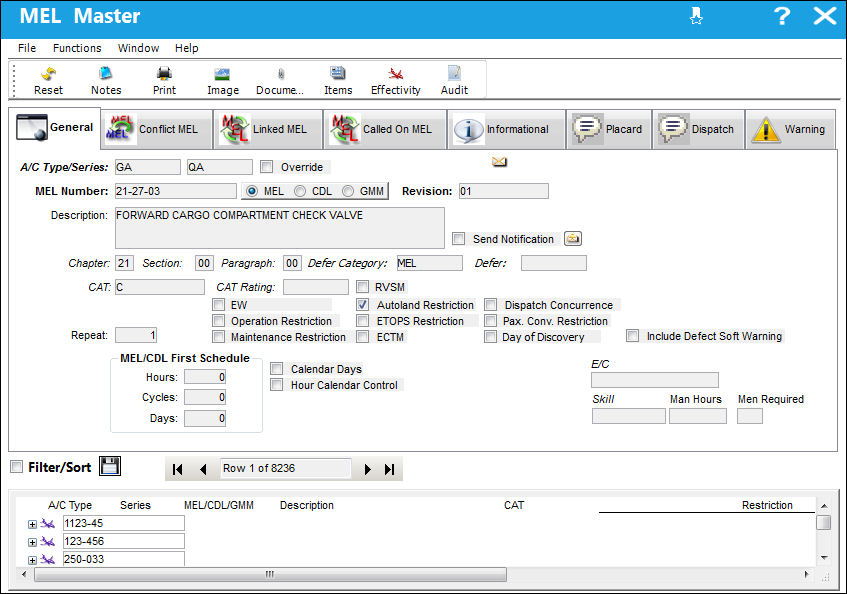Expand the 250-033 row
The height and width of the screenshot is (594, 847).
tap(32, 560)
